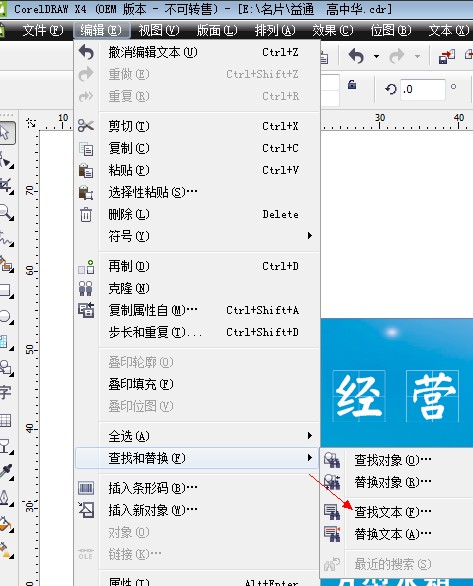Image resolution: width=473 pixels, height=586 pixels.
Task: Expand the 全选(A) submenu arrow
Action: point(309,435)
